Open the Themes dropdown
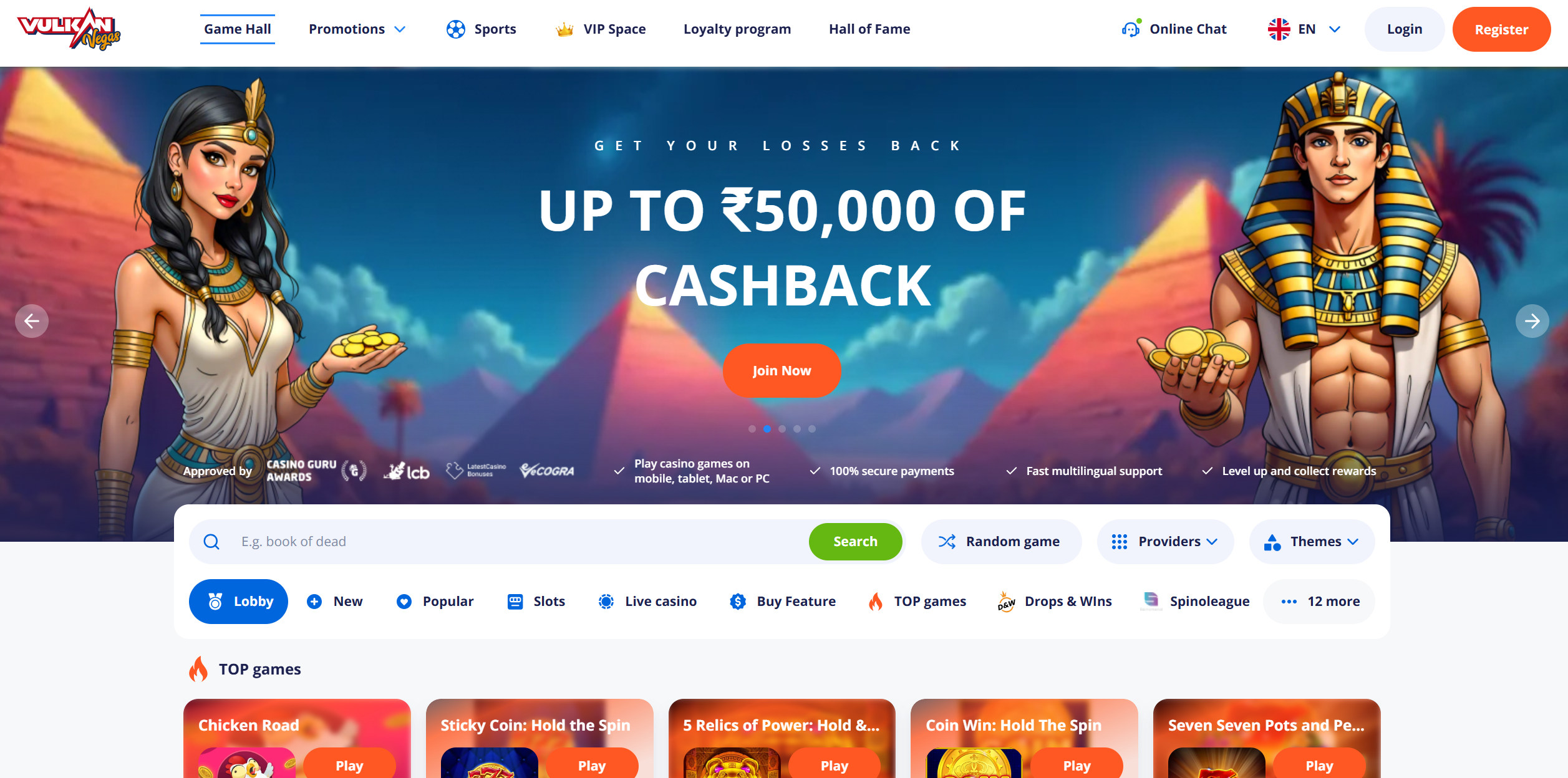The width and height of the screenshot is (1568, 778). (1312, 542)
